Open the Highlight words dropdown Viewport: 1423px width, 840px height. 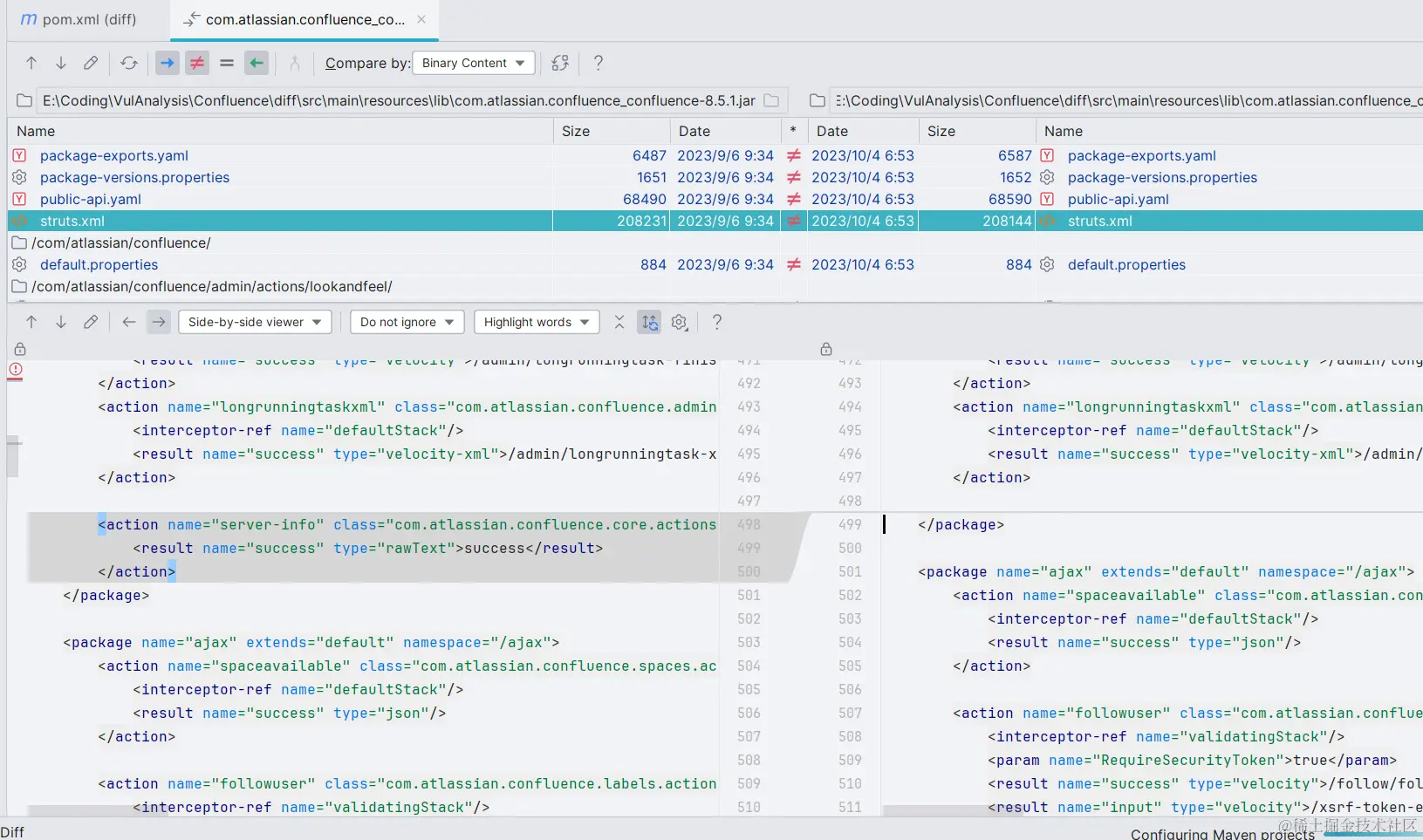[x=537, y=322]
